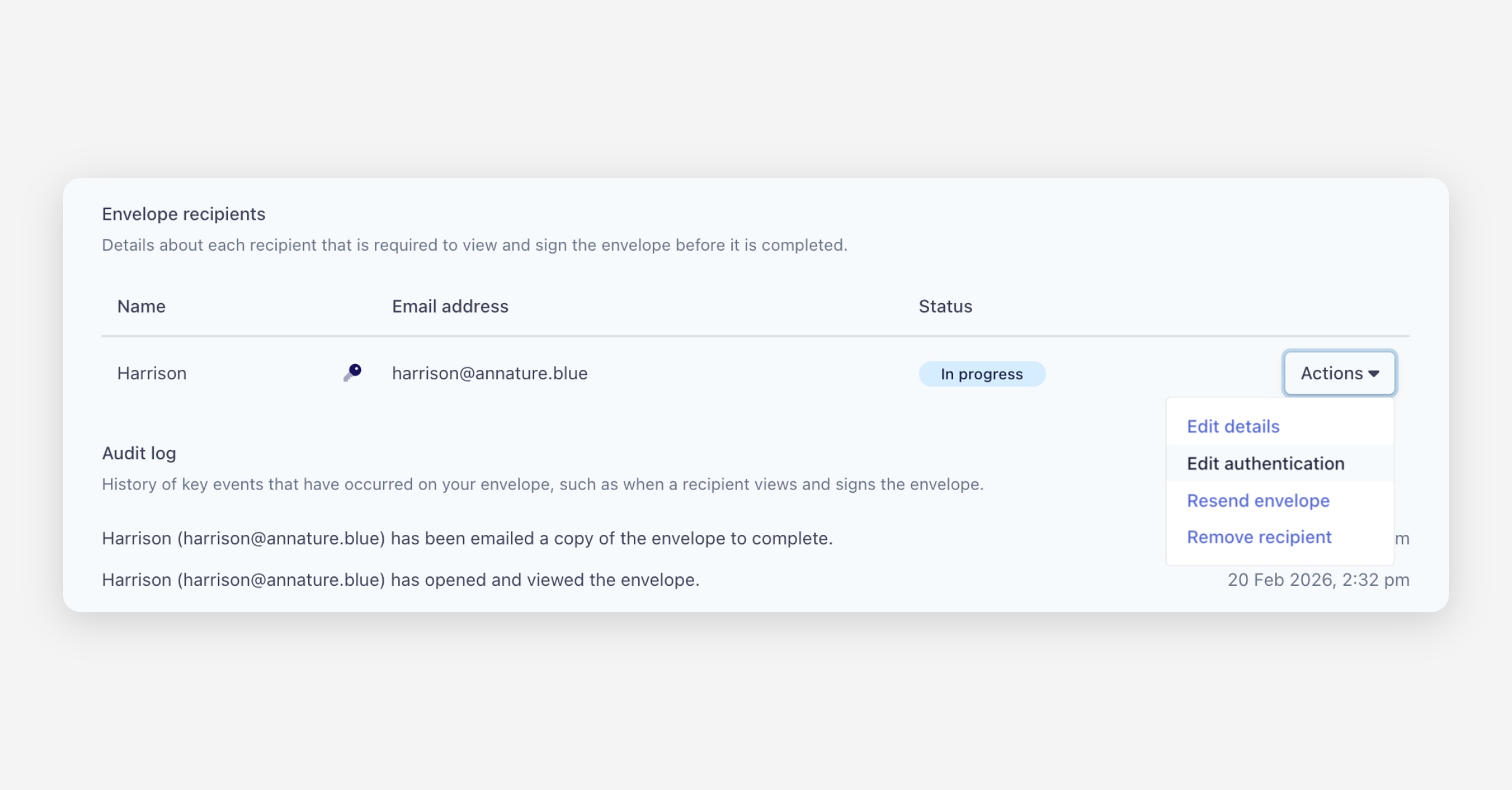Select Remove recipient menu entry
Image resolution: width=1512 pixels, height=790 pixels.
point(1259,537)
